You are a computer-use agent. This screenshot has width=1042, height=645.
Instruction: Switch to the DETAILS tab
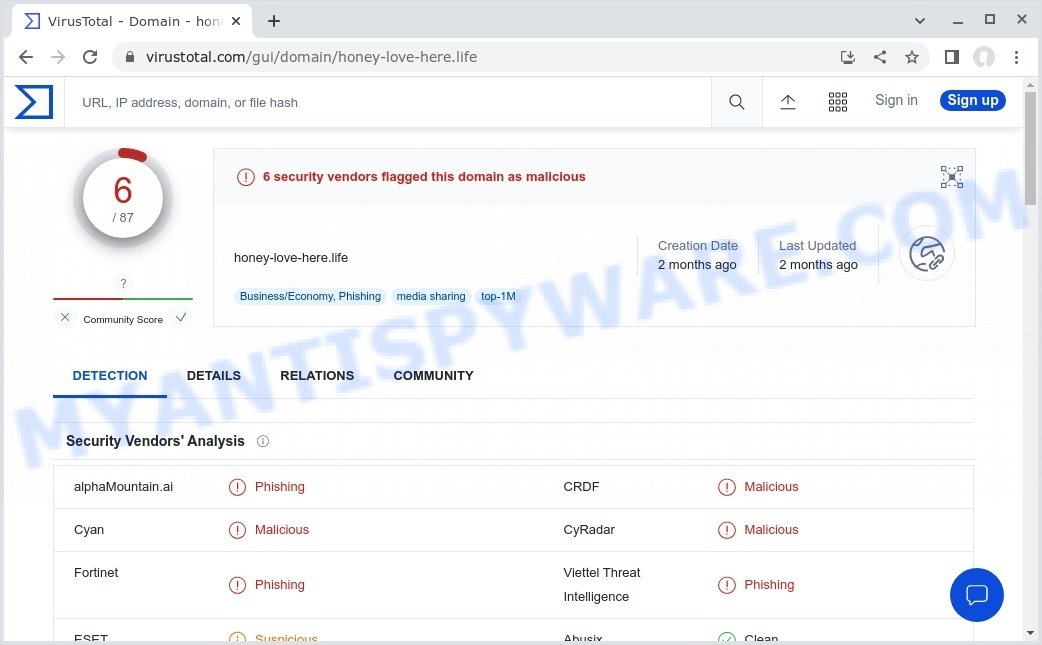click(x=213, y=376)
